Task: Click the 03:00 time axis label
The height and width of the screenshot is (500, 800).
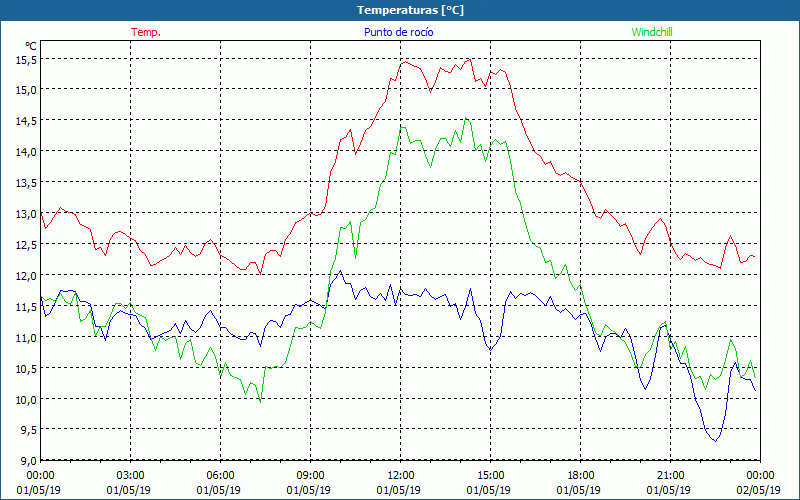Action: coord(131,476)
